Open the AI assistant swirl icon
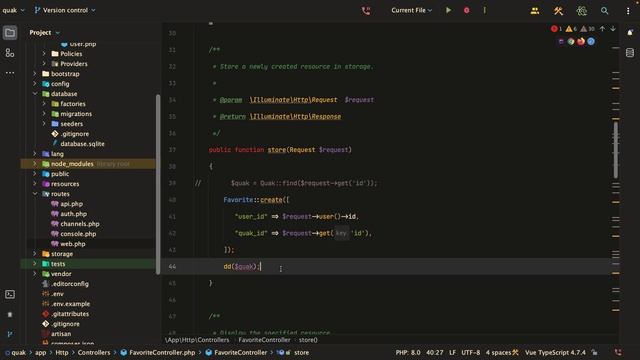 tap(581, 11)
